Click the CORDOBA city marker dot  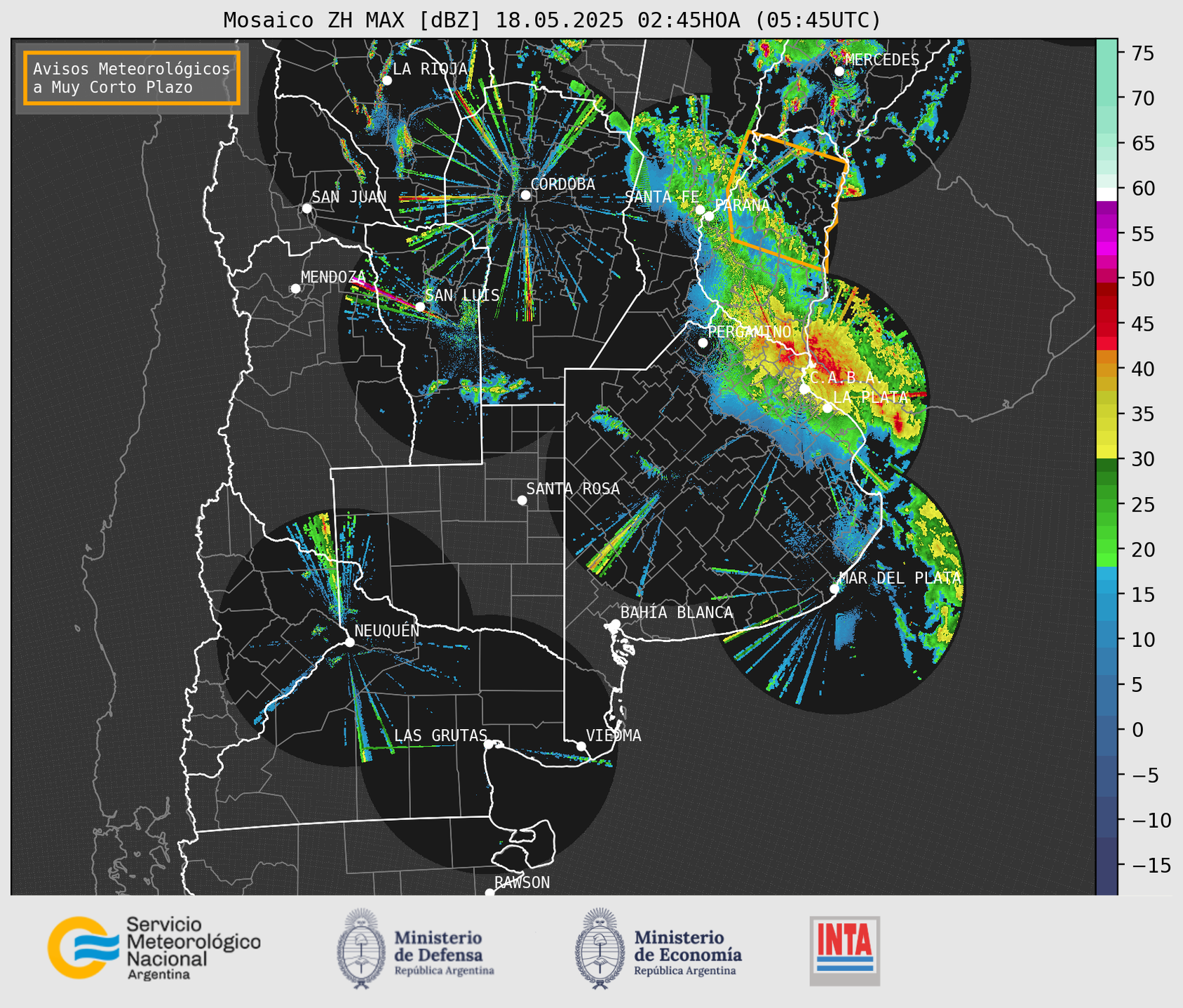pos(525,195)
